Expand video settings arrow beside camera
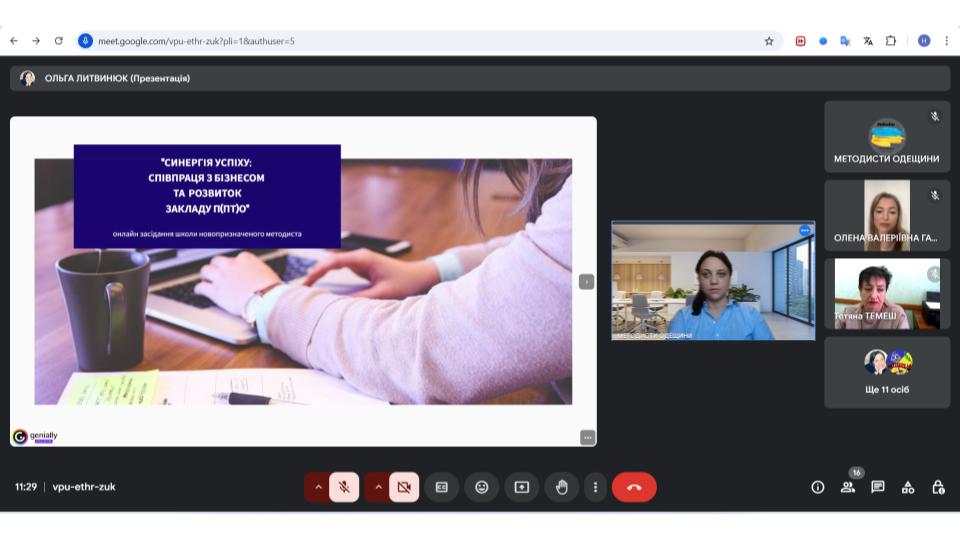This screenshot has width=960, height=540. [x=378, y=487]
